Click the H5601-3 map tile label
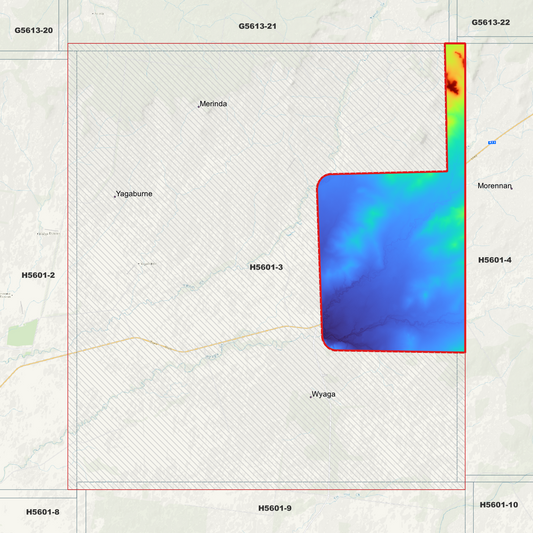Viewport: 533px width, 533px height. [x=266, y=267]
